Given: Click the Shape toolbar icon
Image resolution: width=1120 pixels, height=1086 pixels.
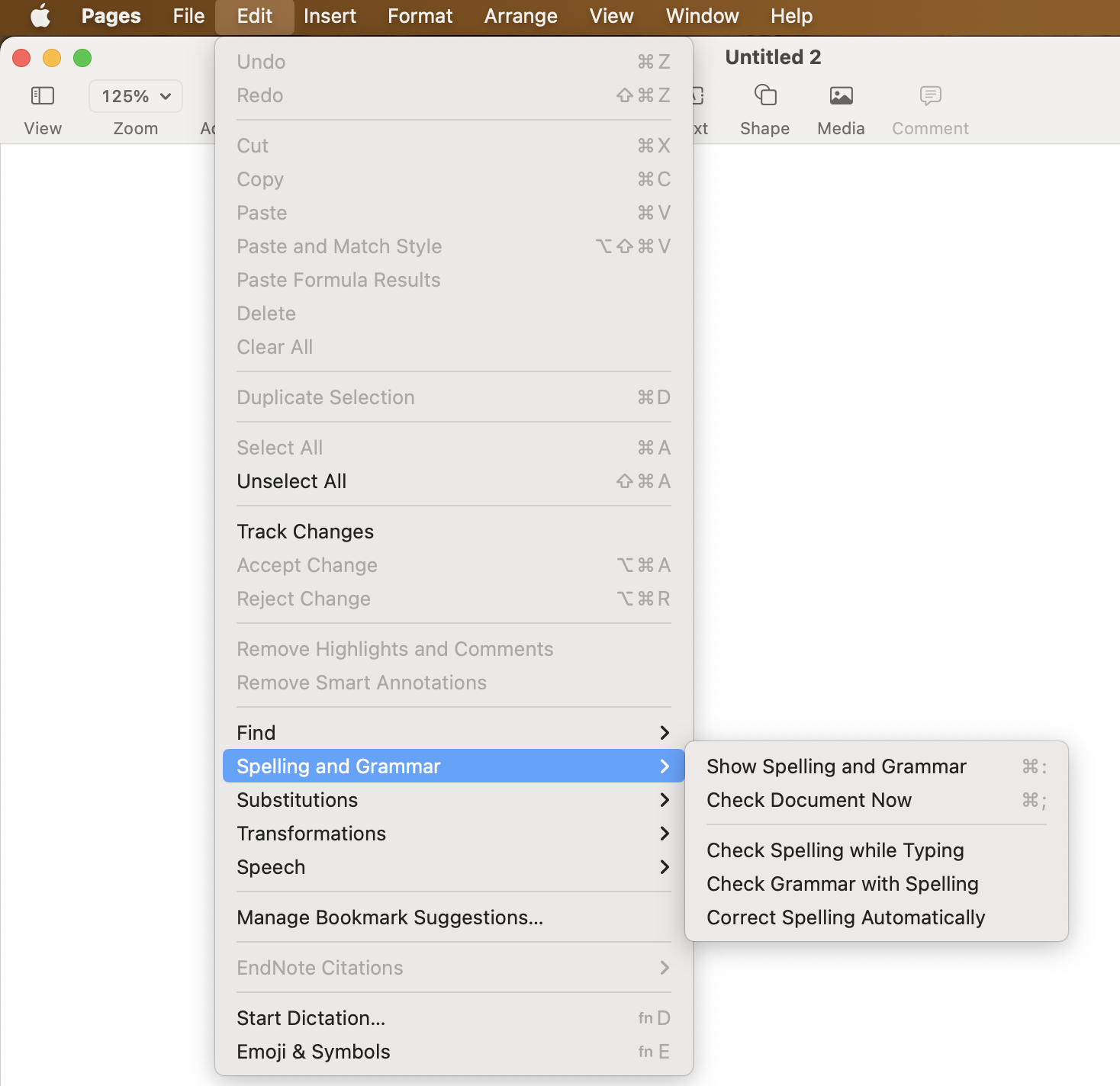Looking at the screenshot, I should pos(765,95).
